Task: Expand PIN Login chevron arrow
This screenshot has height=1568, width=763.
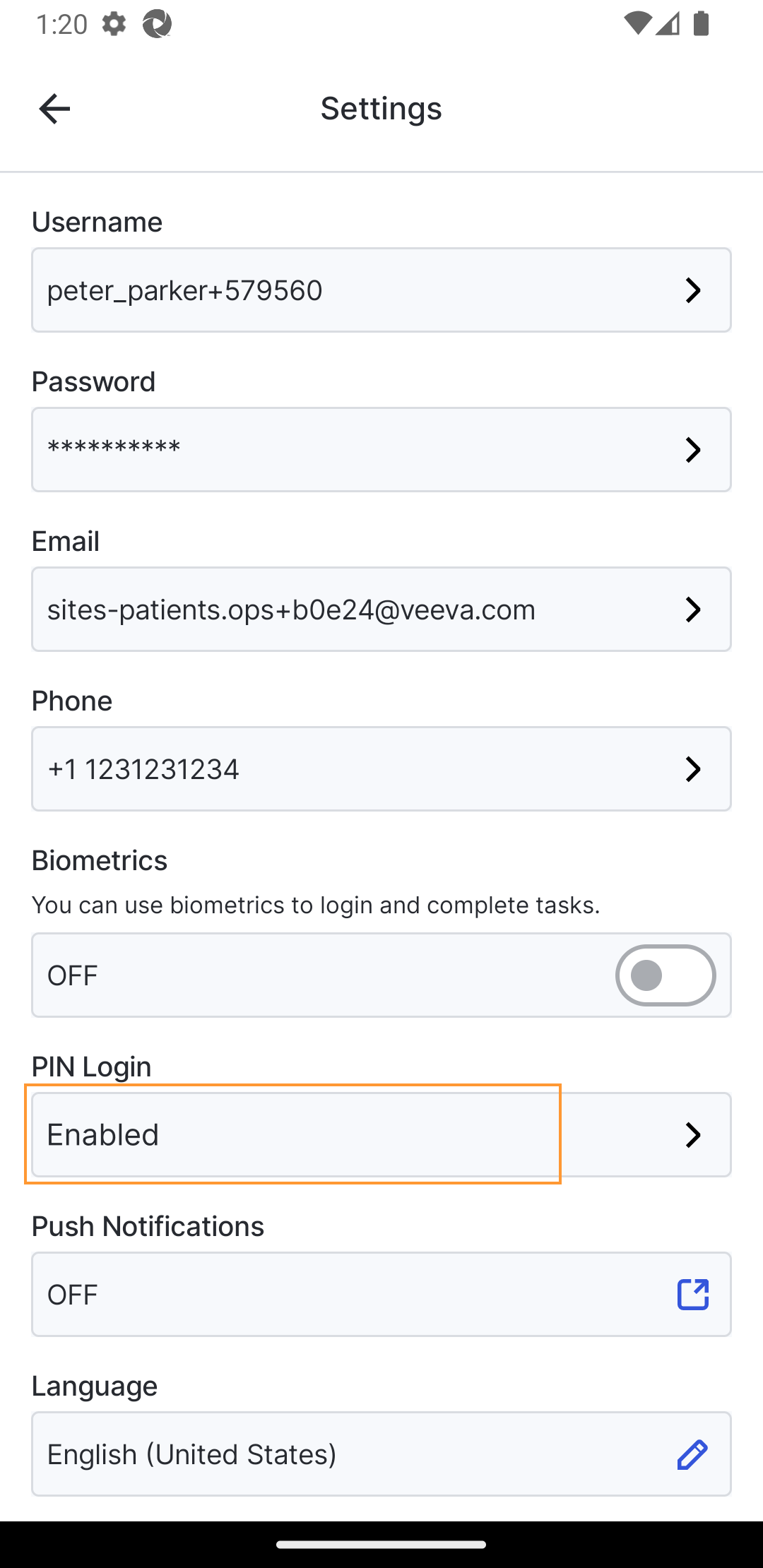Action: pos(693,1135)
